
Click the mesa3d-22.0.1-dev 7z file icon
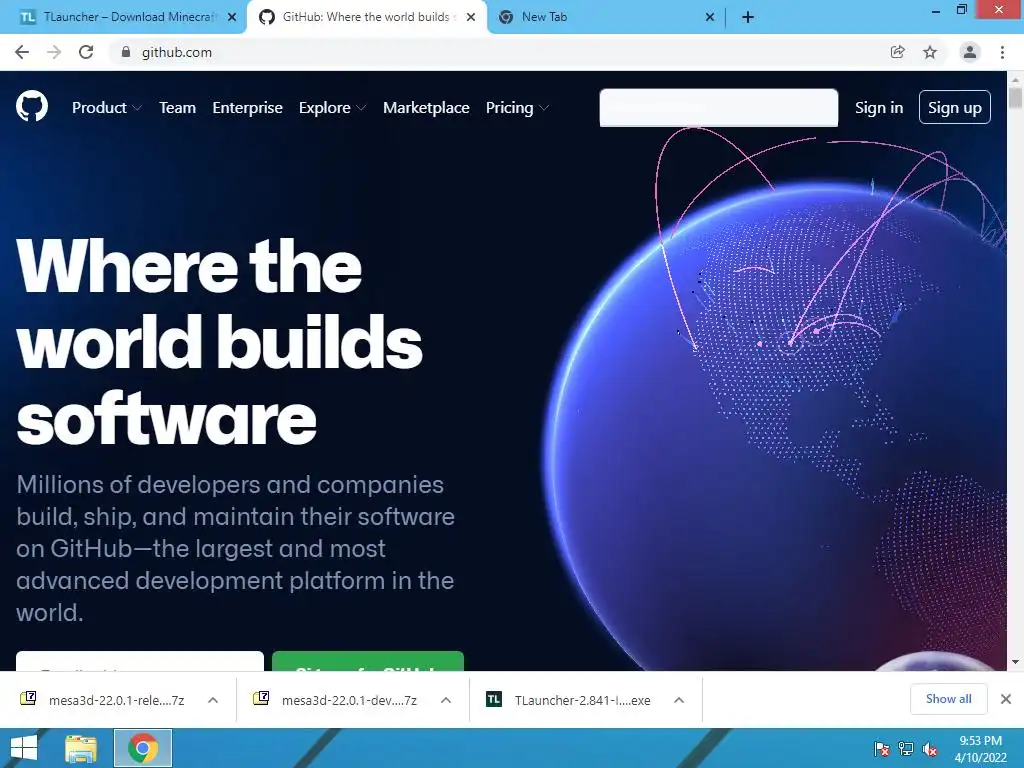pos(261,699)
